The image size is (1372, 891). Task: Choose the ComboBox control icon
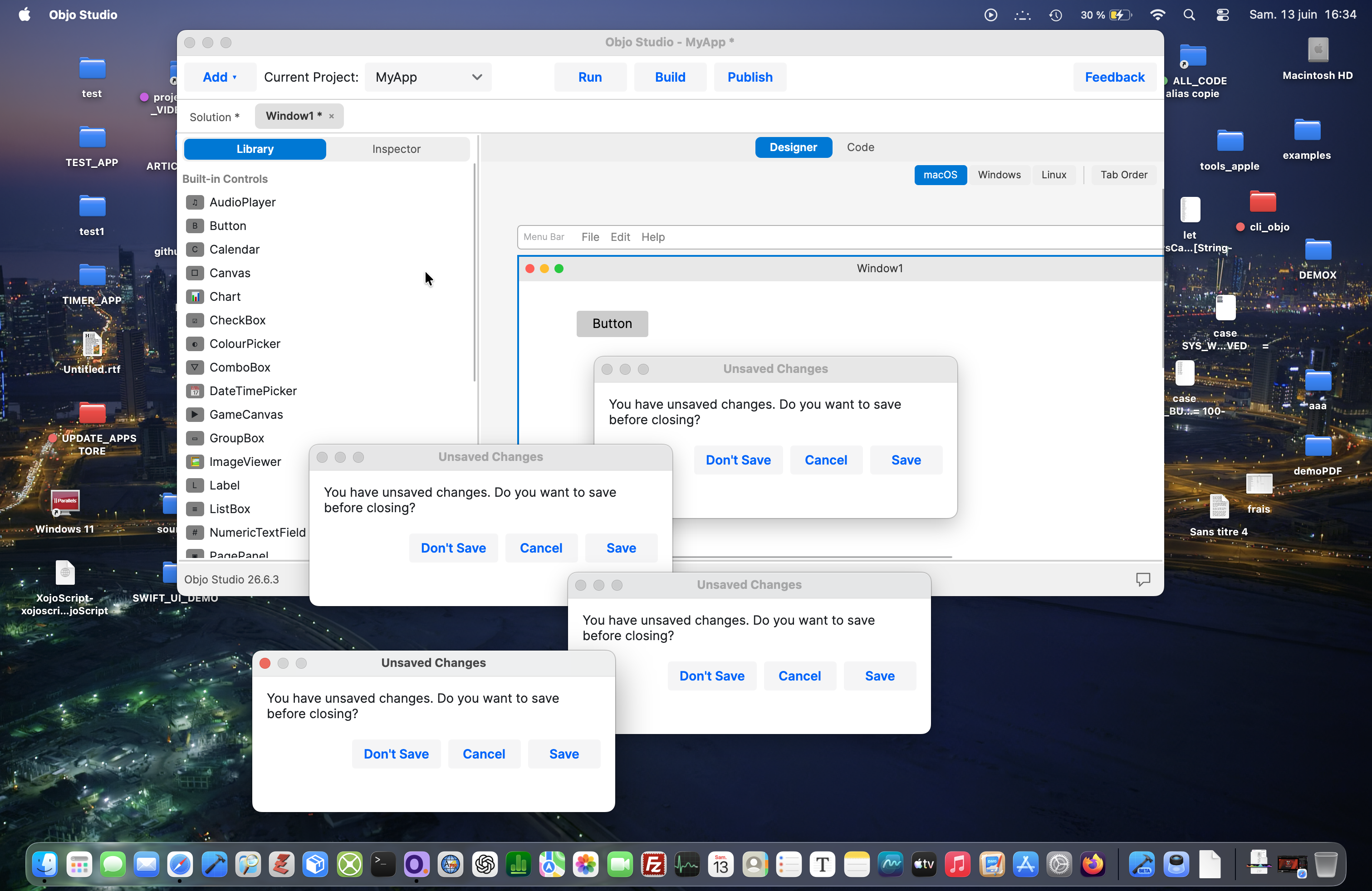[x=195, y=367]
